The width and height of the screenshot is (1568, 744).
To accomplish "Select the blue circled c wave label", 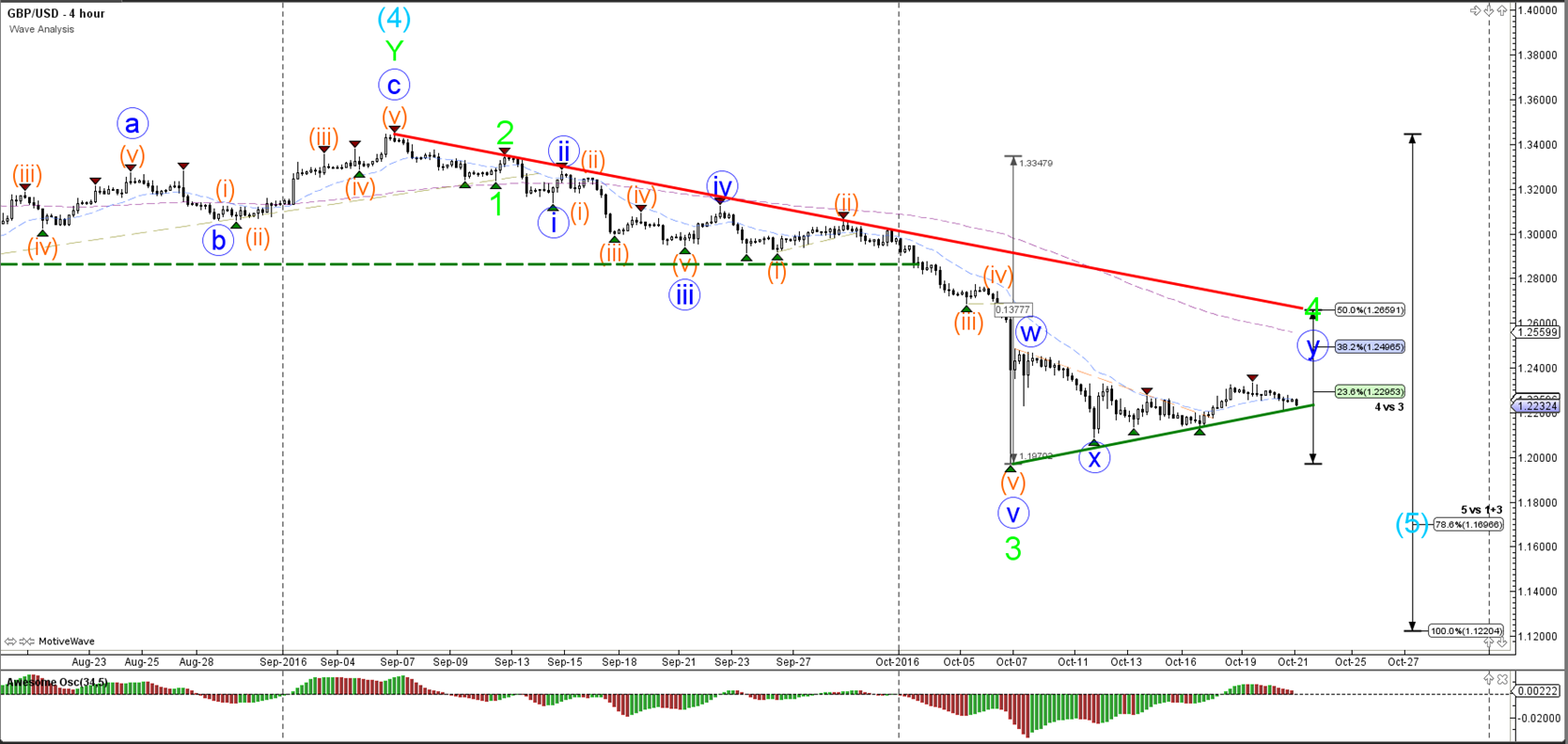I will 394,86.
